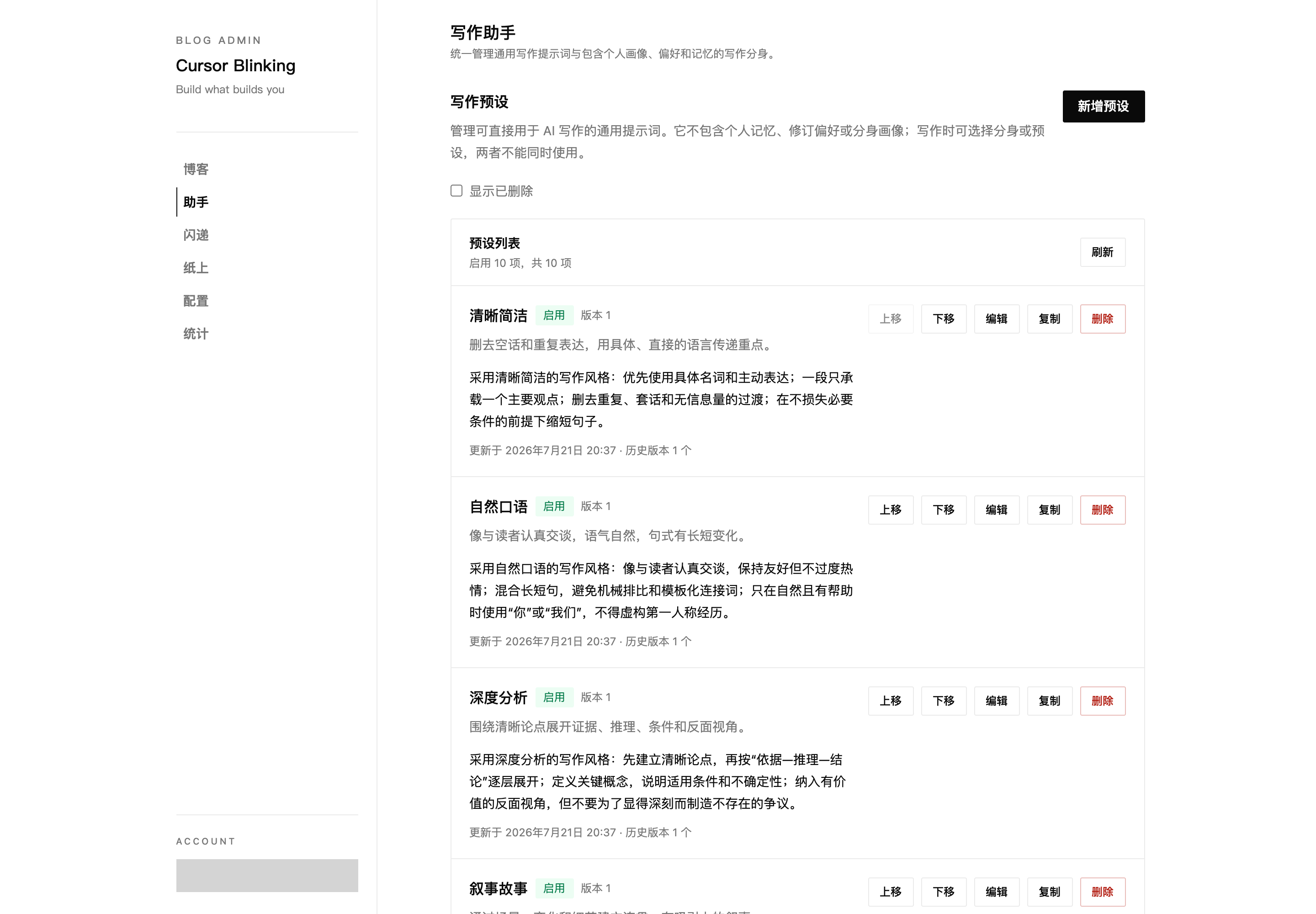The width and height of the screenshot is (1316, 914).
Task: Click the 深度分析 preset title
Action: [x=498, y=697]
